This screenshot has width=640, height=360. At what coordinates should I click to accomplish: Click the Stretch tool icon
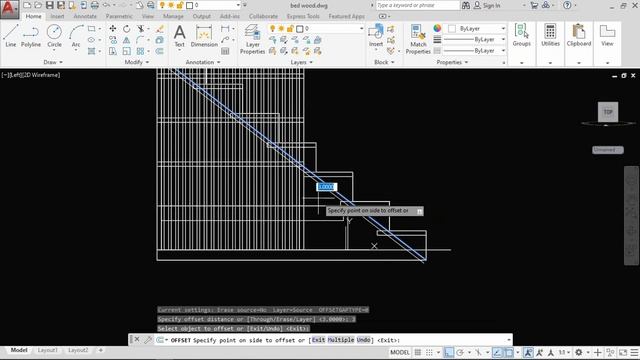[x=113, y=51]
